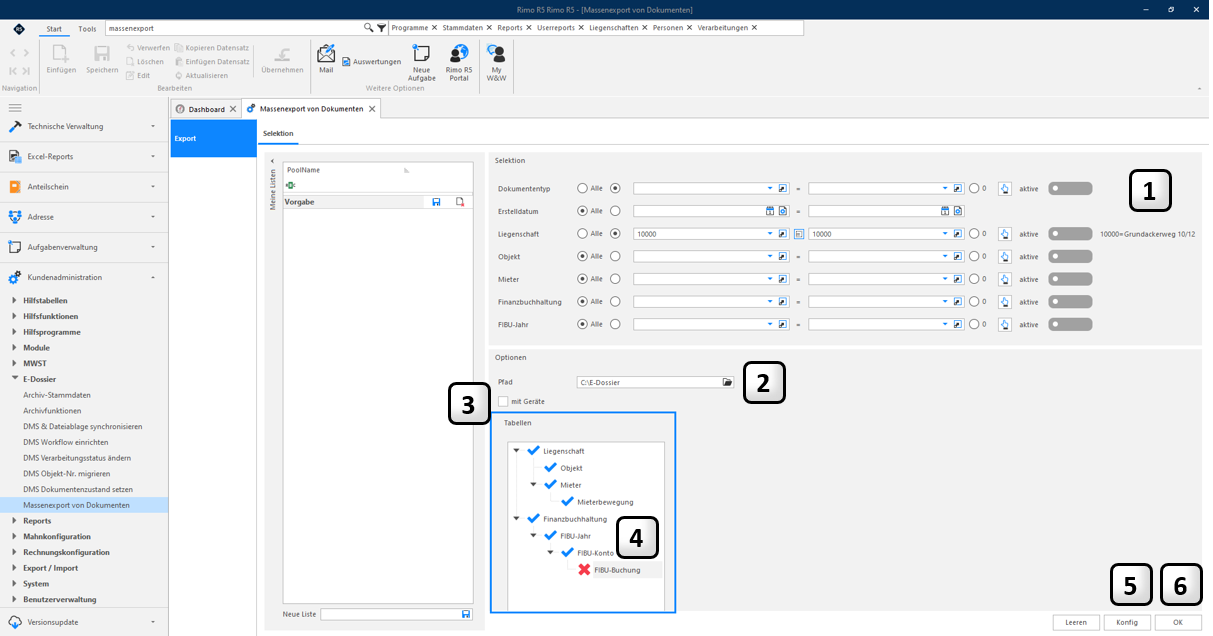
Task: Click the search magnifier icon
Action: click(x=369, y=29)
